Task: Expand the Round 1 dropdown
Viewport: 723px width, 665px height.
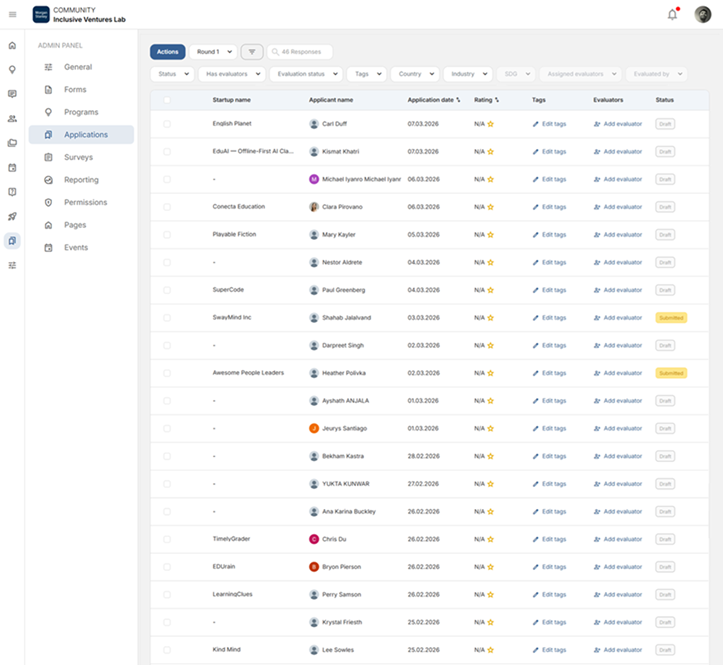Action: (213, 52)
